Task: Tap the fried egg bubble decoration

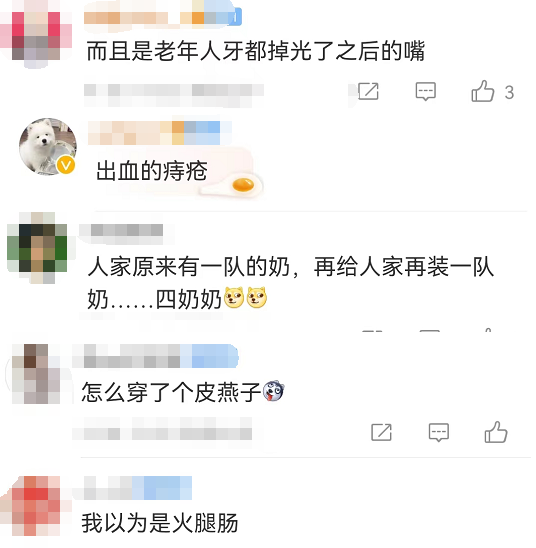Action: coord(233,186)
